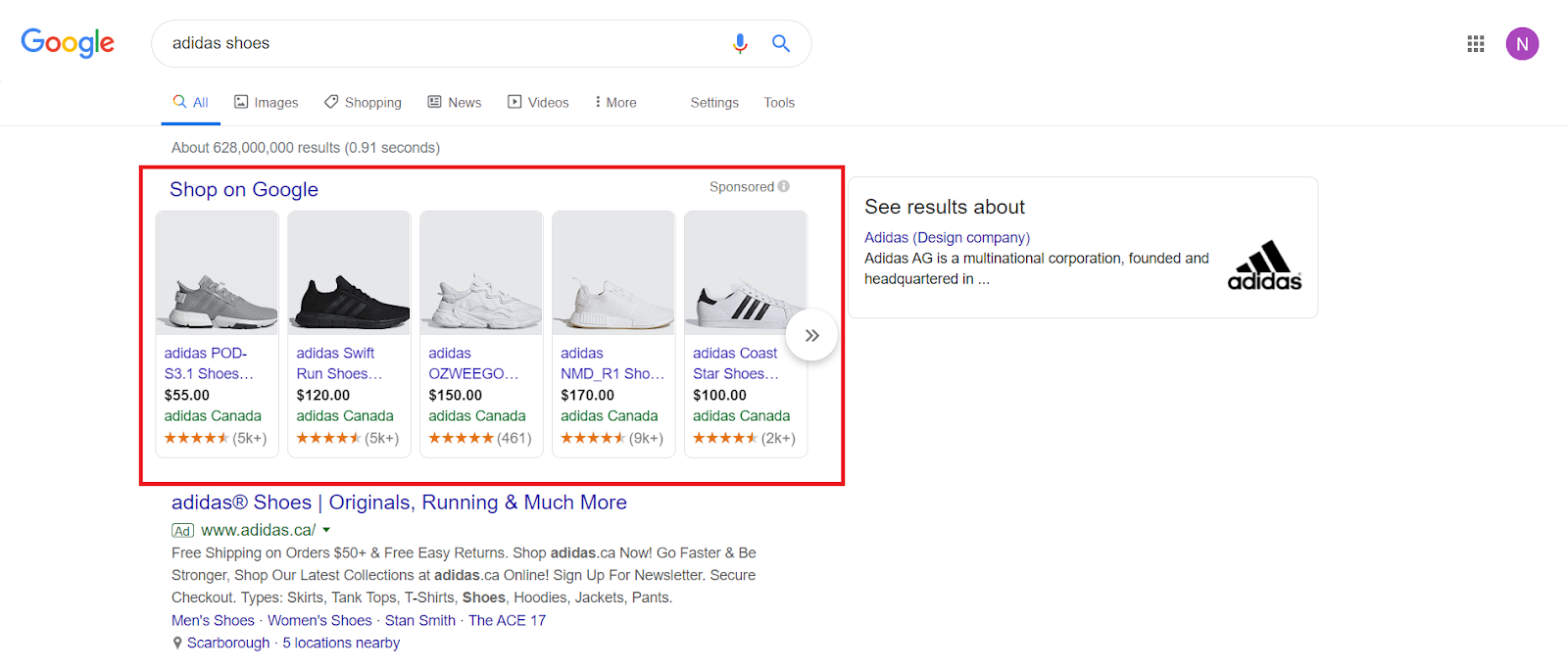Open the adidas NMD_R1 shoe image
1568x671 pixels.
pyautogui.click(x=613, y=273)
